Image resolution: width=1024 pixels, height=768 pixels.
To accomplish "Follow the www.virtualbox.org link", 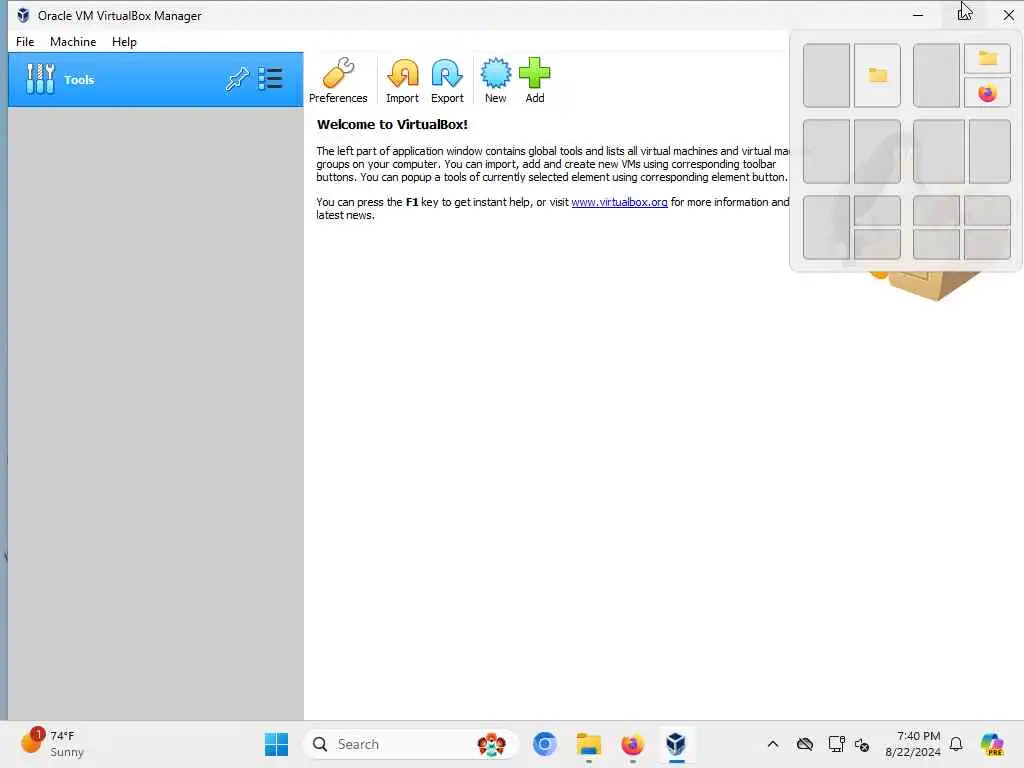I will tap(619, 202).
